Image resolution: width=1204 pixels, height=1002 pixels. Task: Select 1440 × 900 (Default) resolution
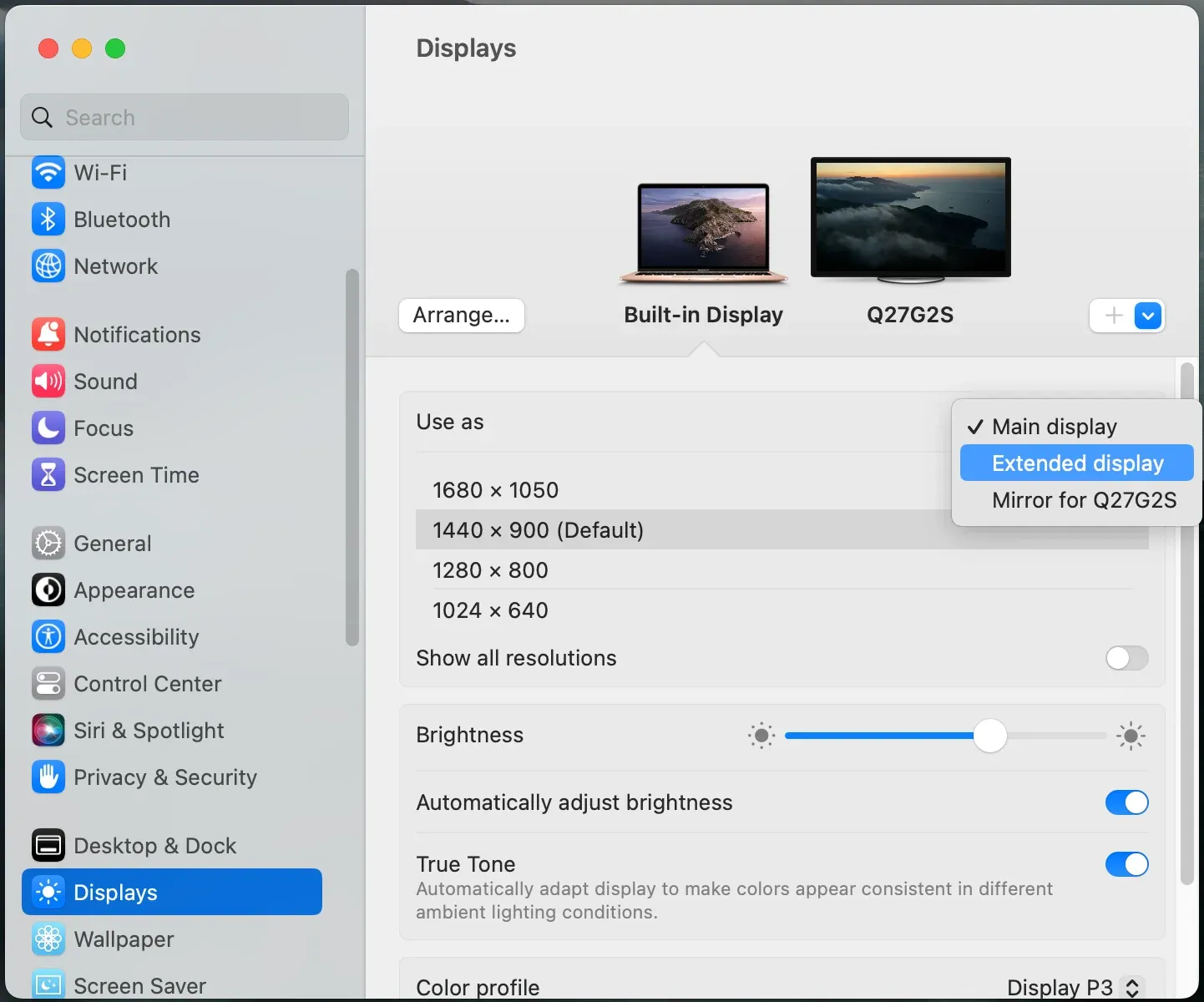(782, 530)
